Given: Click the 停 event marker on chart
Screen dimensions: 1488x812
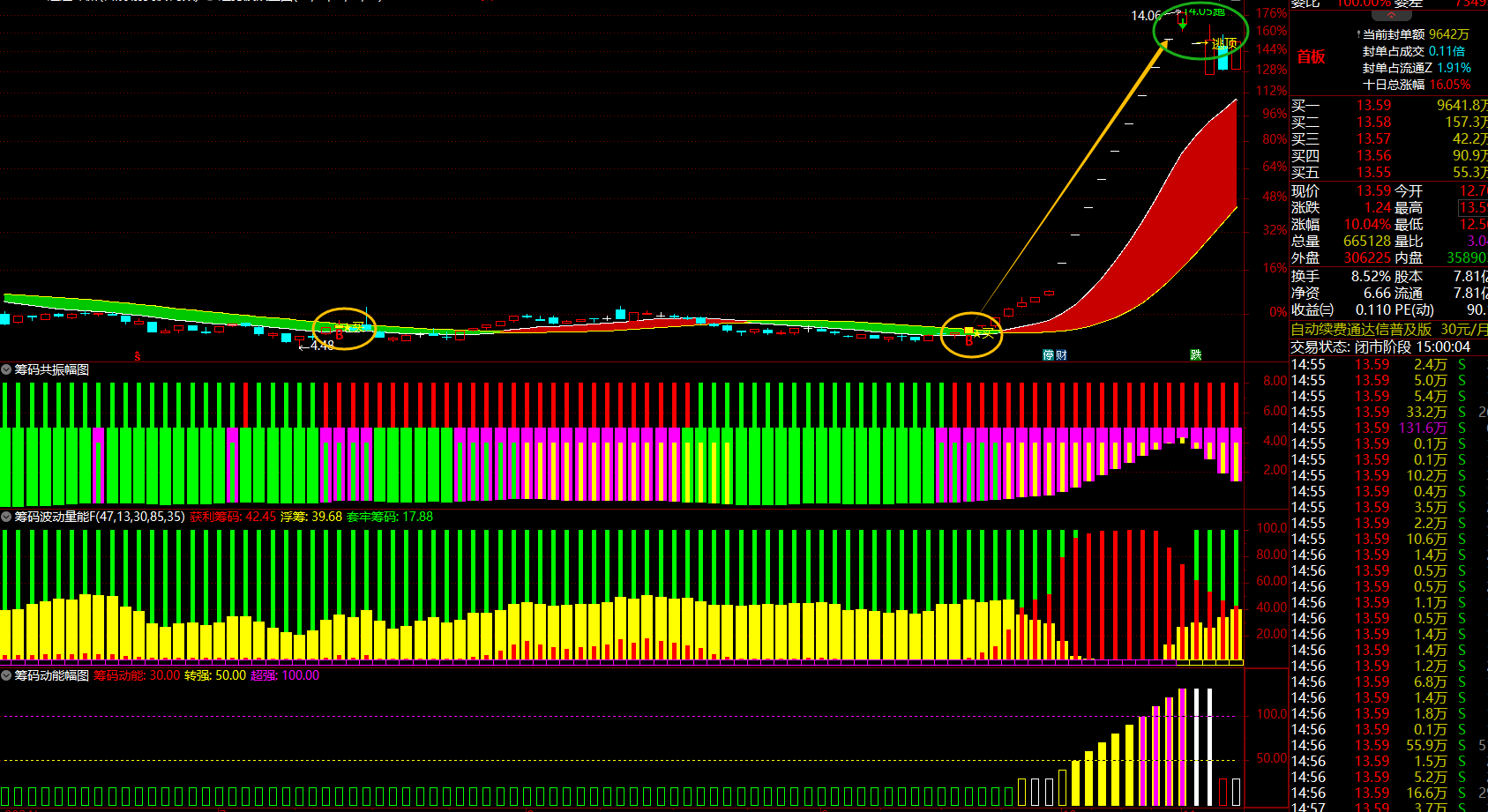Looking at the screenshot, I should click(x=1049, y=355).
